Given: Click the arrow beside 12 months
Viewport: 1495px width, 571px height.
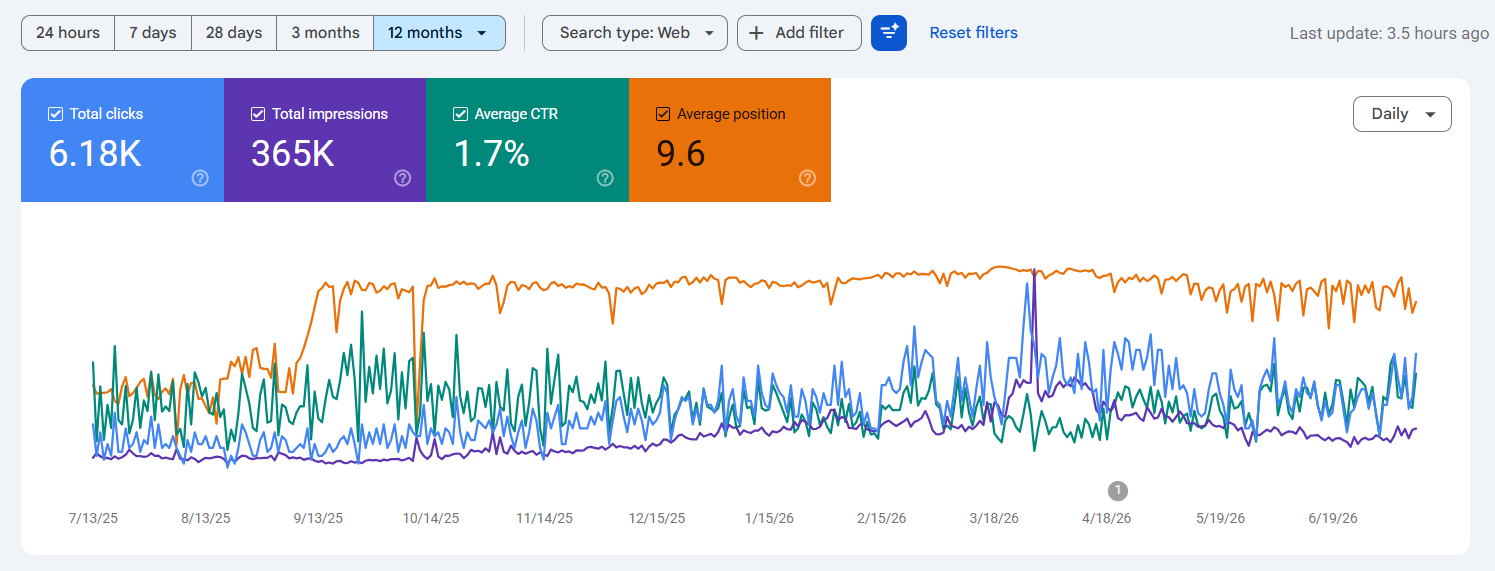Looking at the screenshot, I should coord(482,33).
